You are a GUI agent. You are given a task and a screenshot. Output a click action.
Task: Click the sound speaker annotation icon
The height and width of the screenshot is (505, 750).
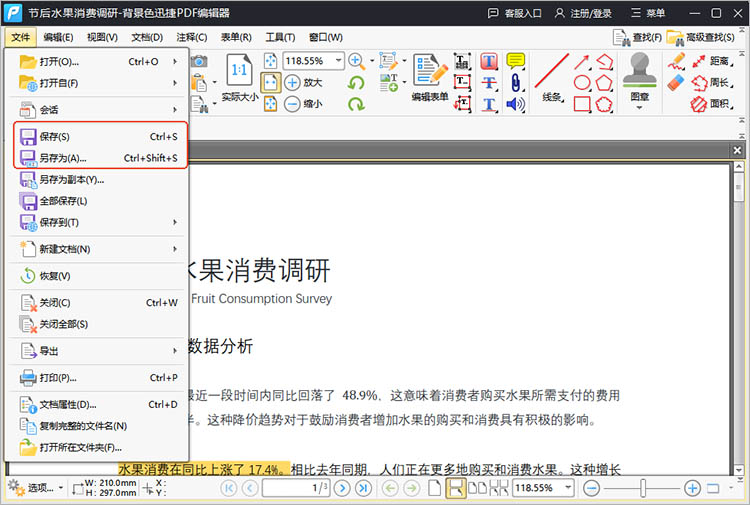516,104
